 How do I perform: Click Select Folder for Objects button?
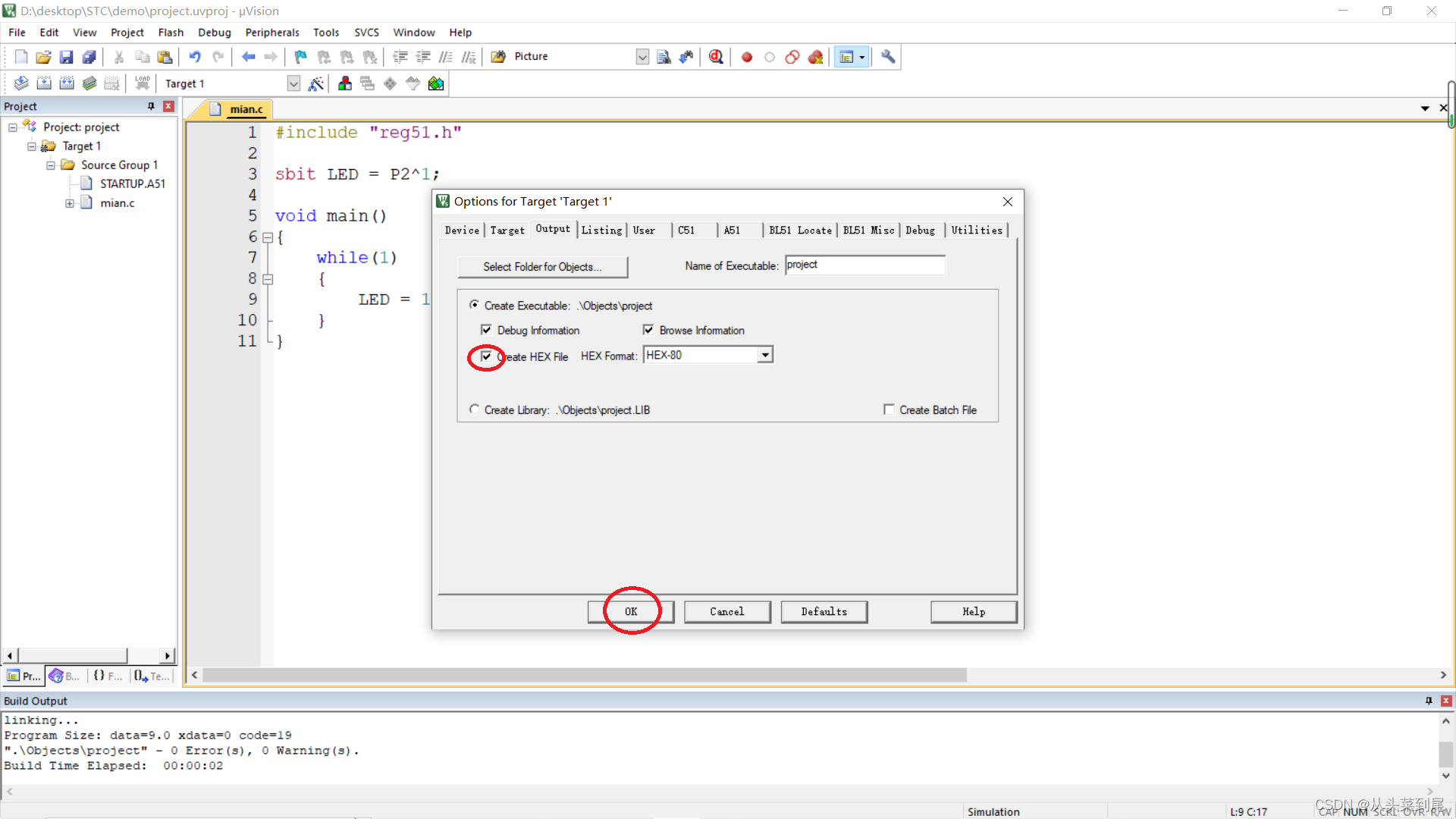[542, 267]
